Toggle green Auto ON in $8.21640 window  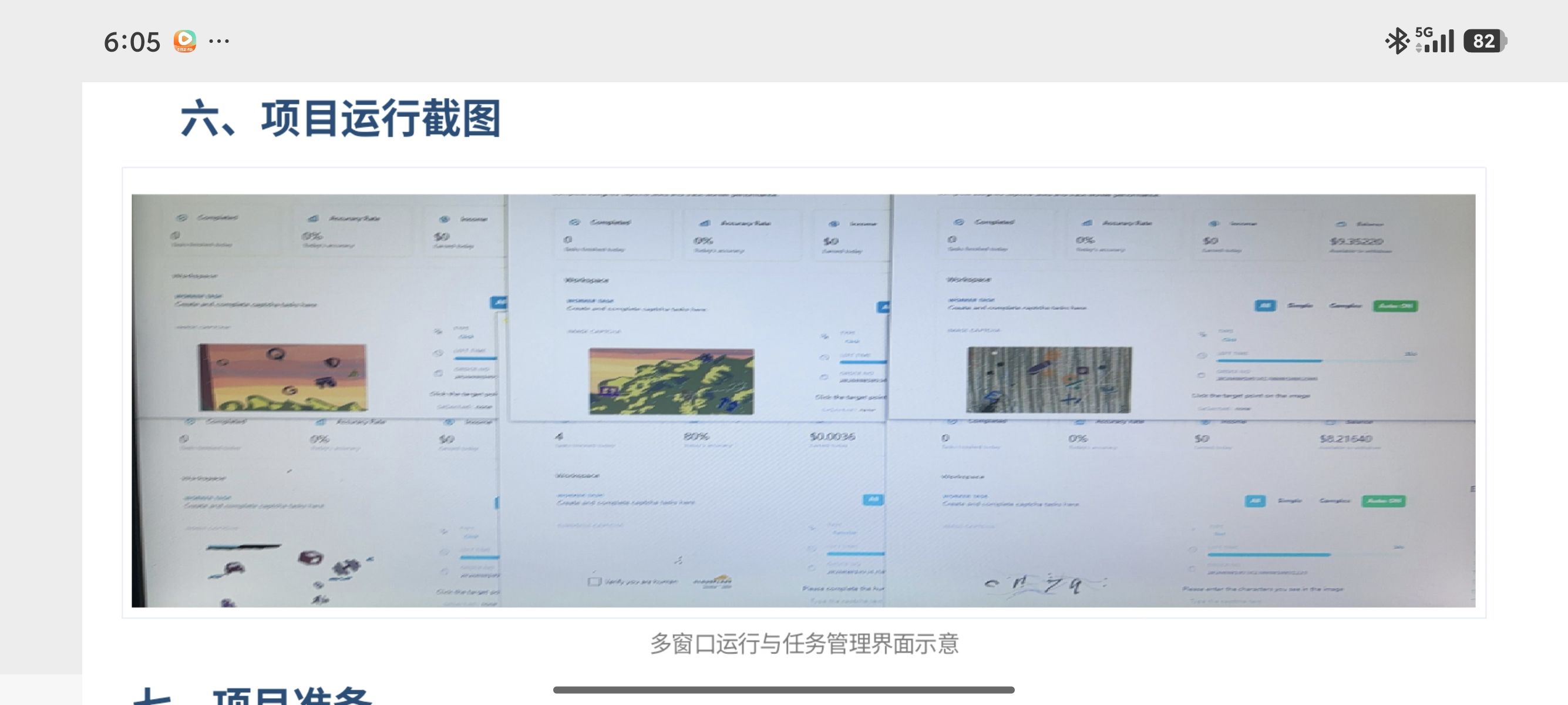(x=1384, y=501)
